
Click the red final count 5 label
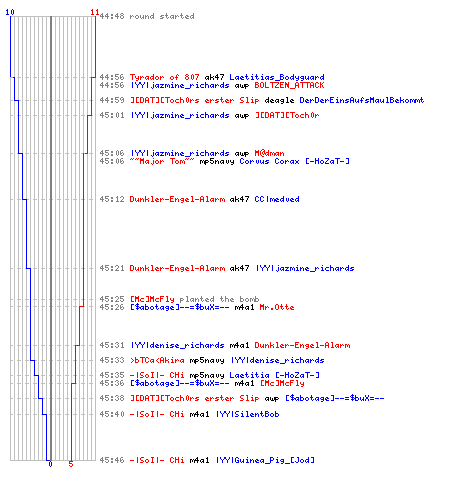click(71, 464)
